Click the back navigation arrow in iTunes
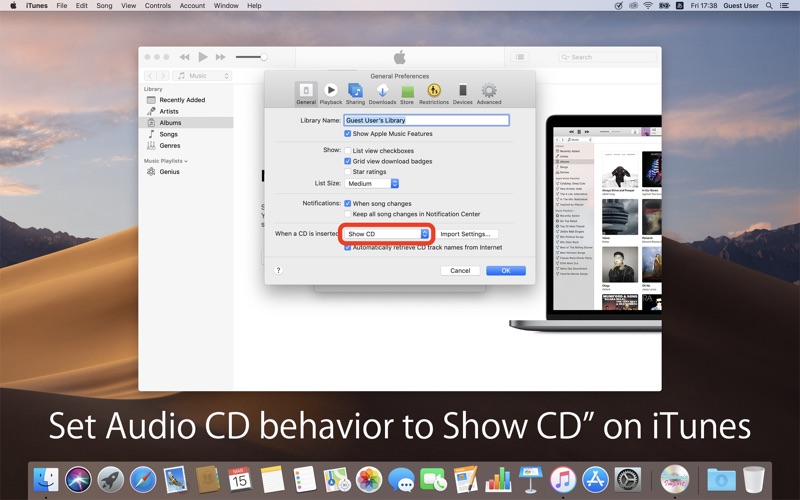 pos(151,76)
